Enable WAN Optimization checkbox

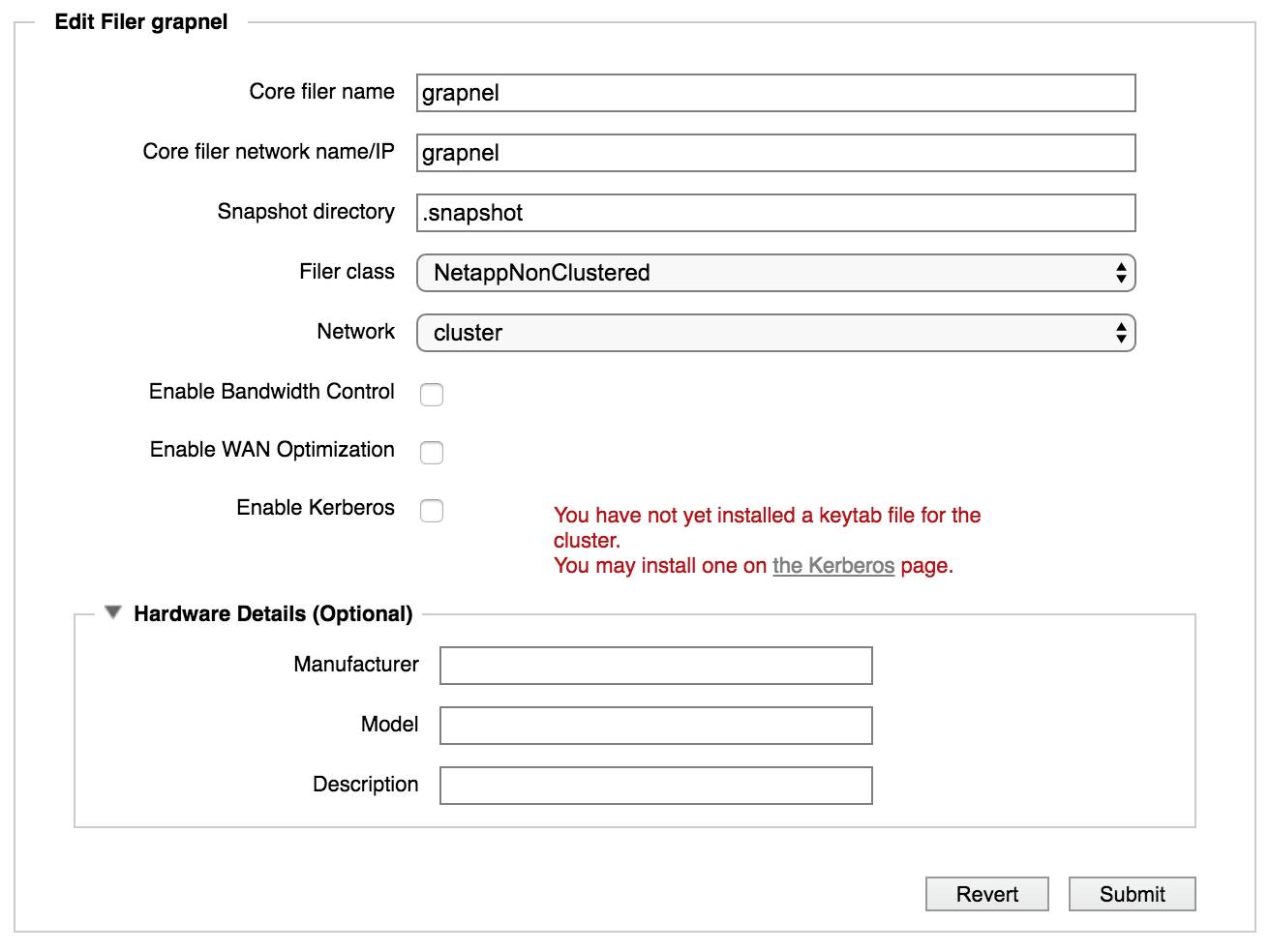click(x=432, y=452)
